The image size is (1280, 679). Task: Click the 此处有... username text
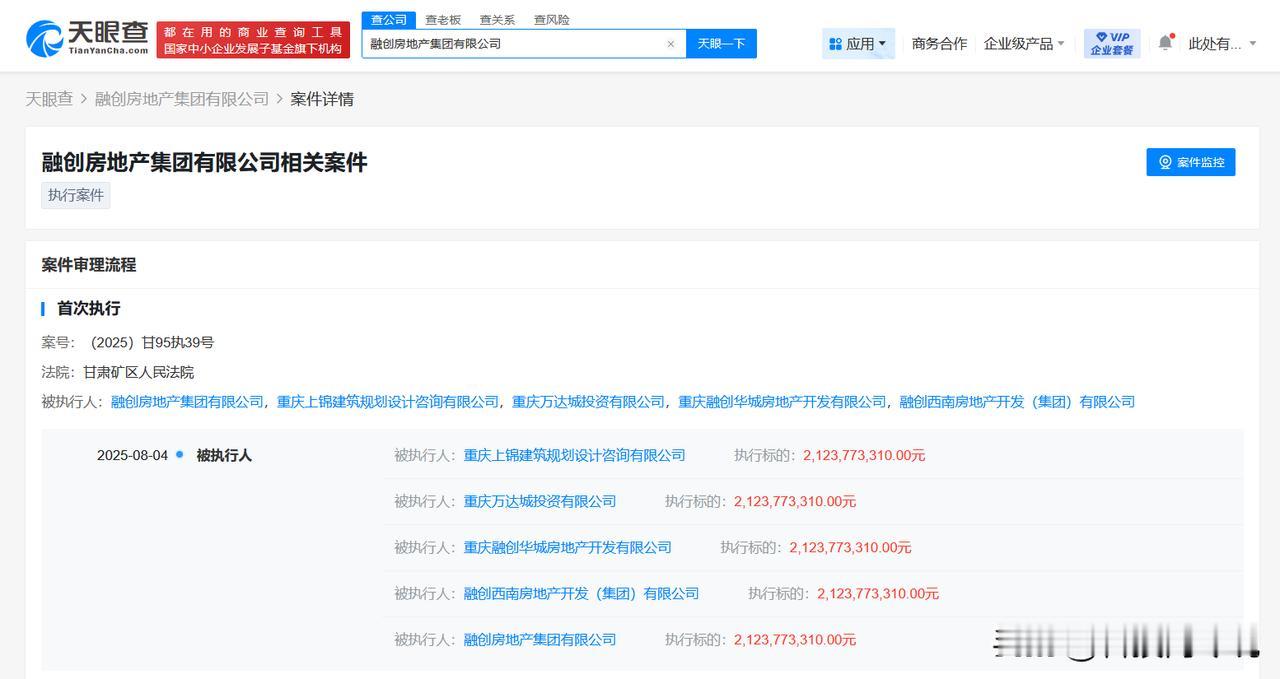pyautogui.click(x=1214, y=43)
